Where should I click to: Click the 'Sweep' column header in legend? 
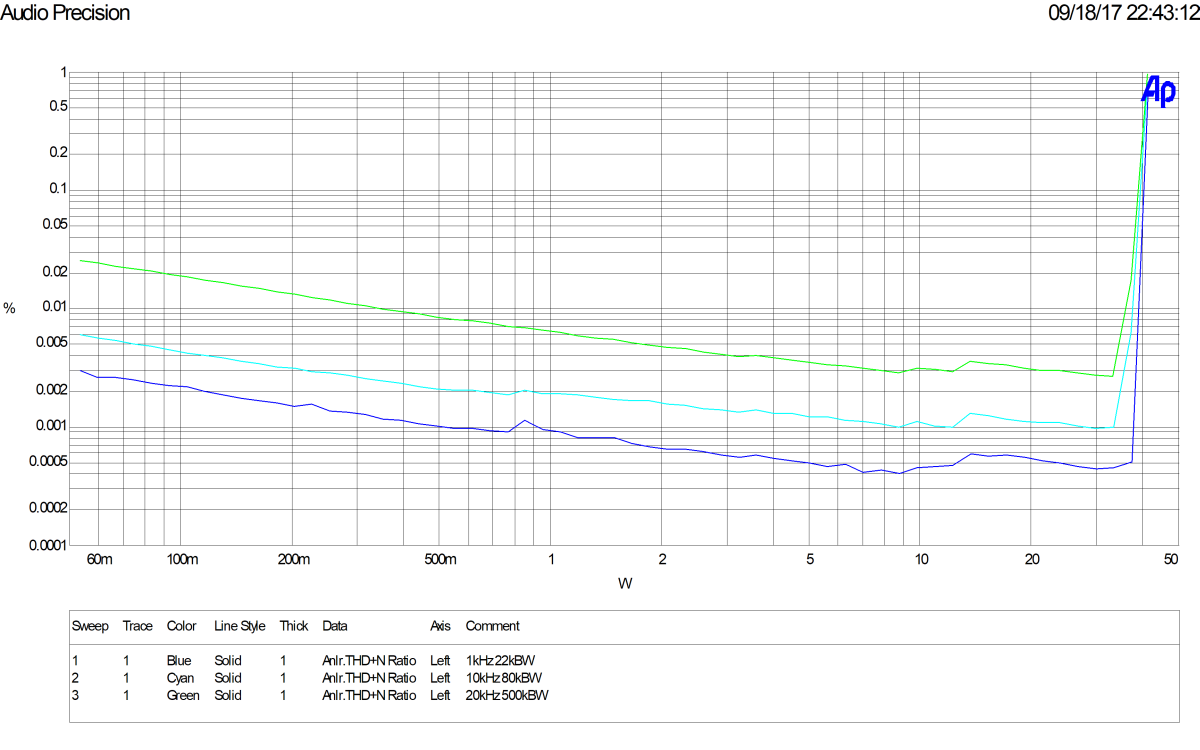point(90,627)
